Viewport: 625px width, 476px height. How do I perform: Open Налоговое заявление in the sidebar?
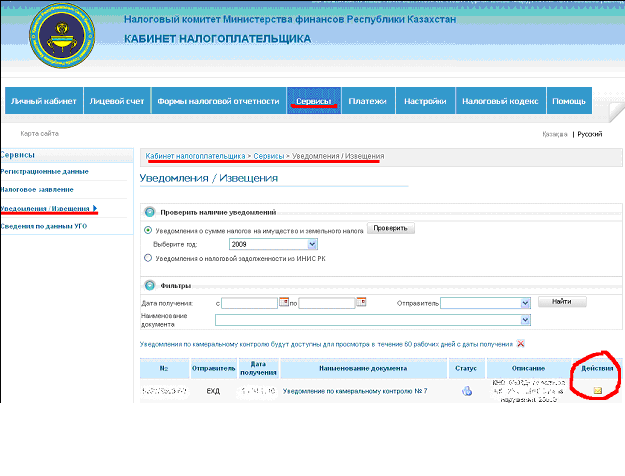point(37,189)
